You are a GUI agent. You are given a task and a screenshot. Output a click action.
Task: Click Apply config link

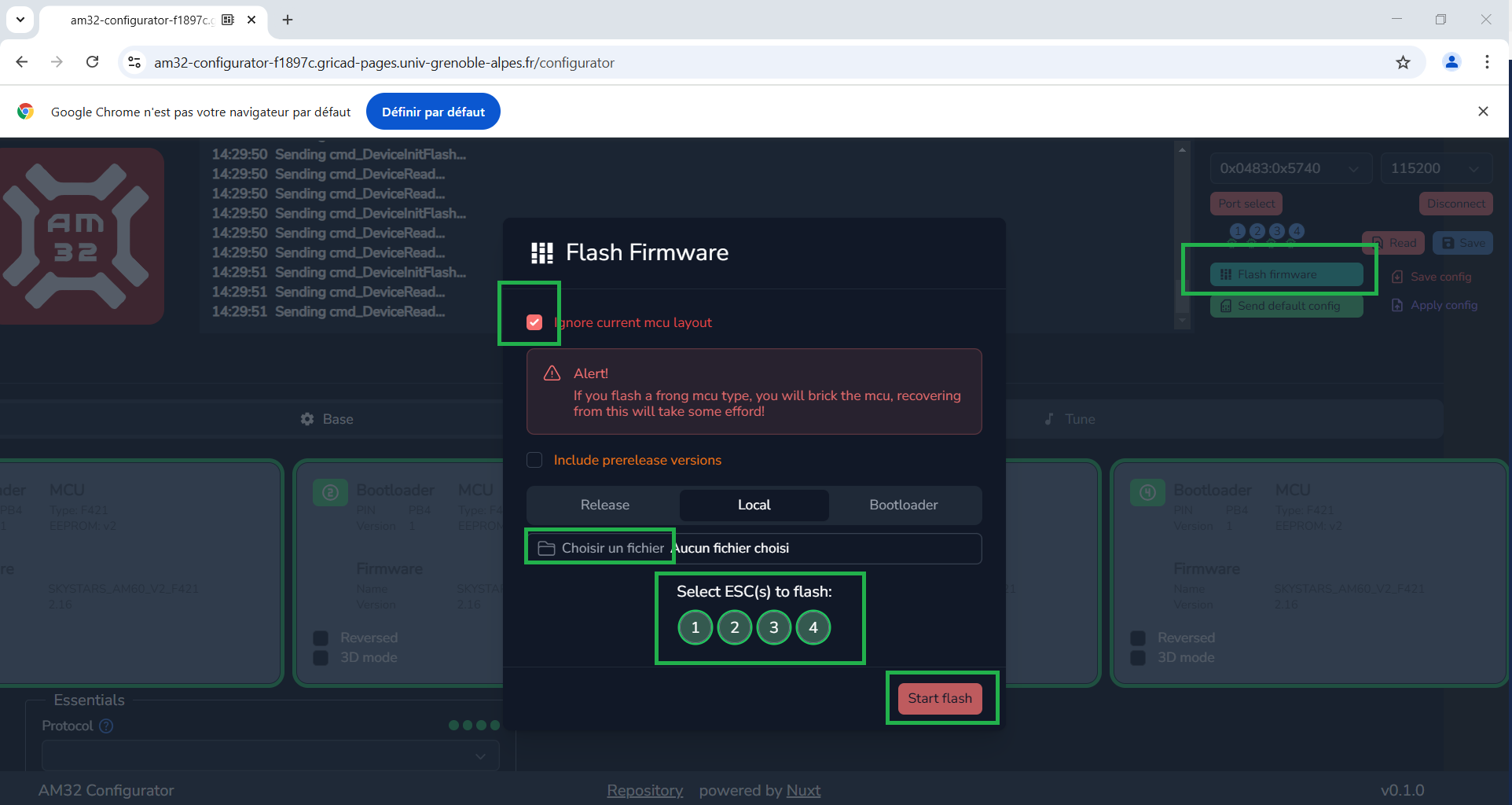[1434, 305]
